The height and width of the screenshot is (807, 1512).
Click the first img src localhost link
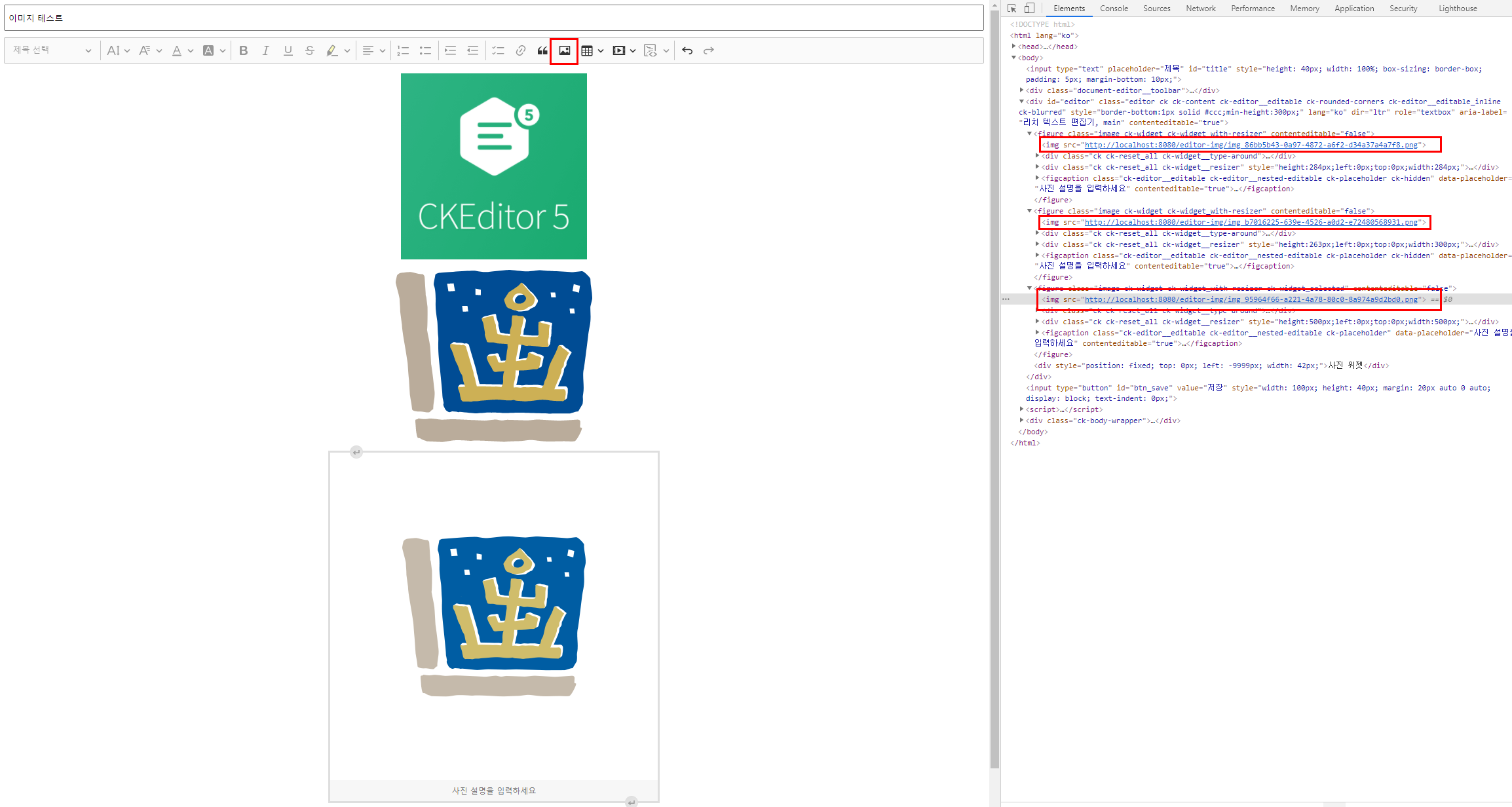(1251, 145)
